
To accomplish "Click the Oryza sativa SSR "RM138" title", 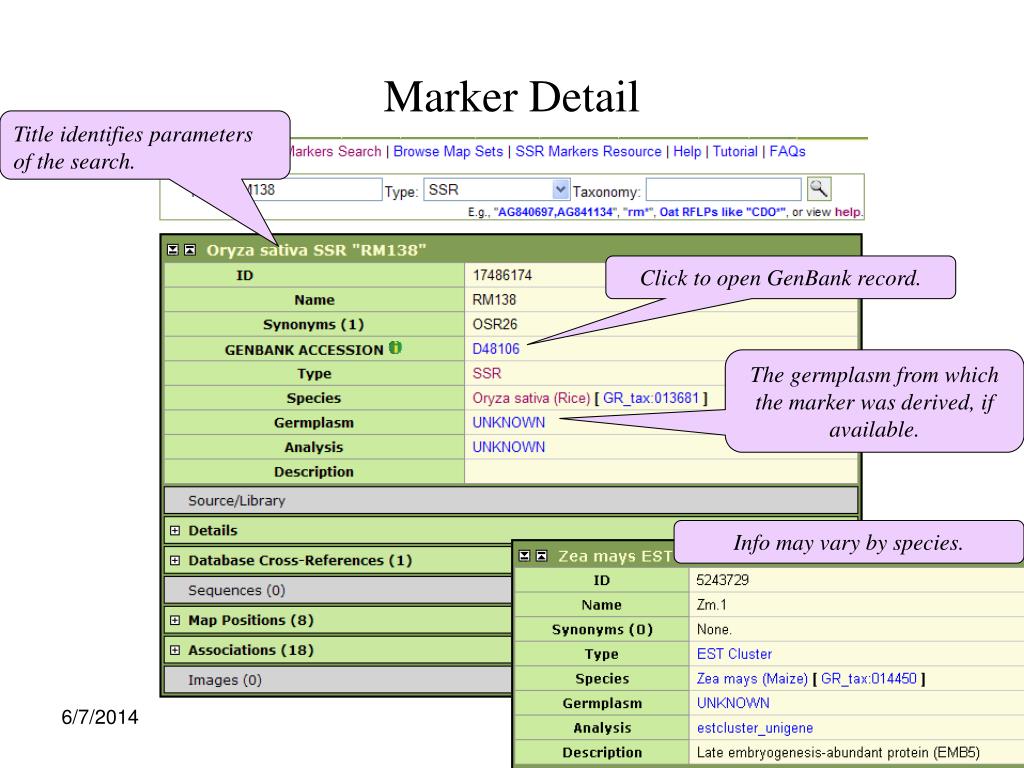I will pos(316,250).
